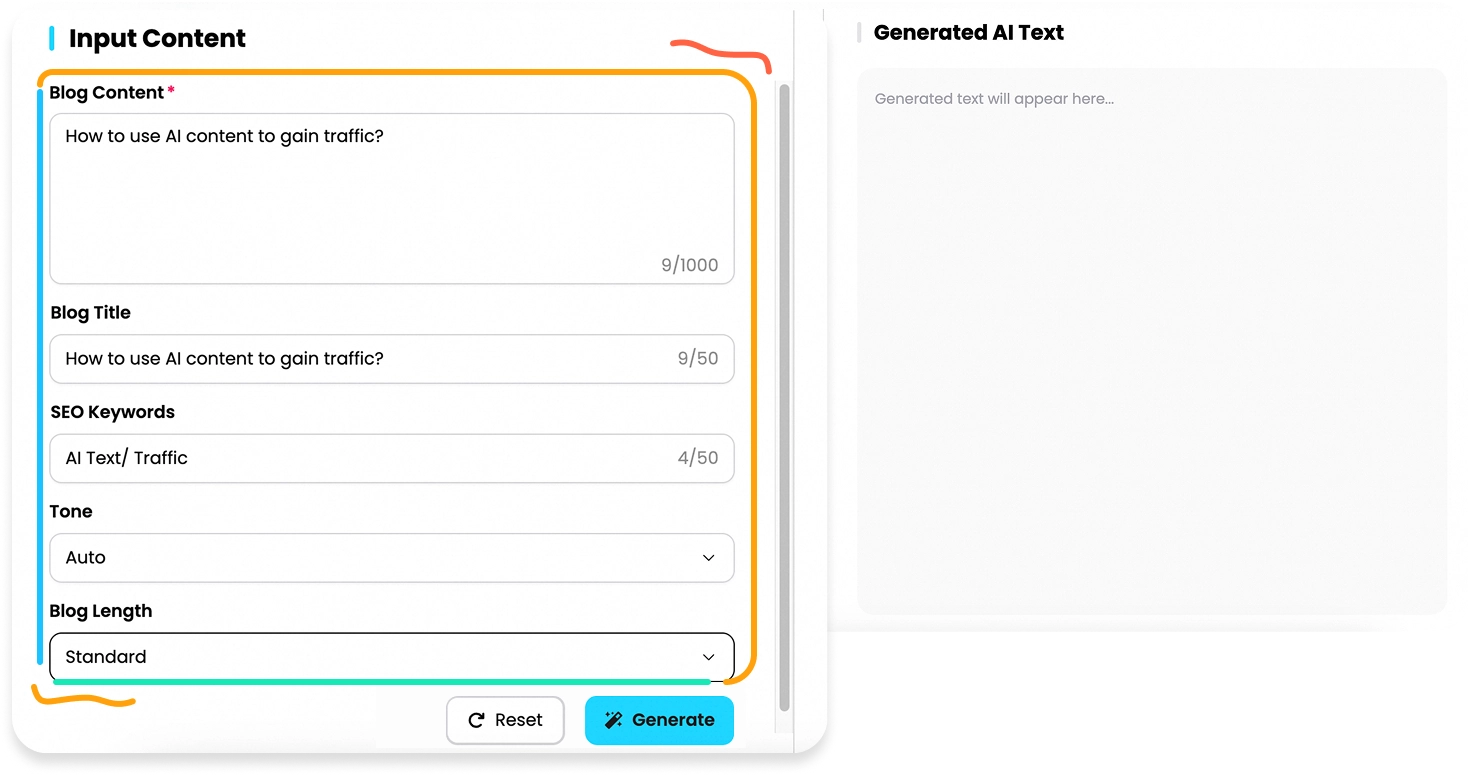Click the Input Content heading
Screen dimensions: 1471x775
point(157,39)
